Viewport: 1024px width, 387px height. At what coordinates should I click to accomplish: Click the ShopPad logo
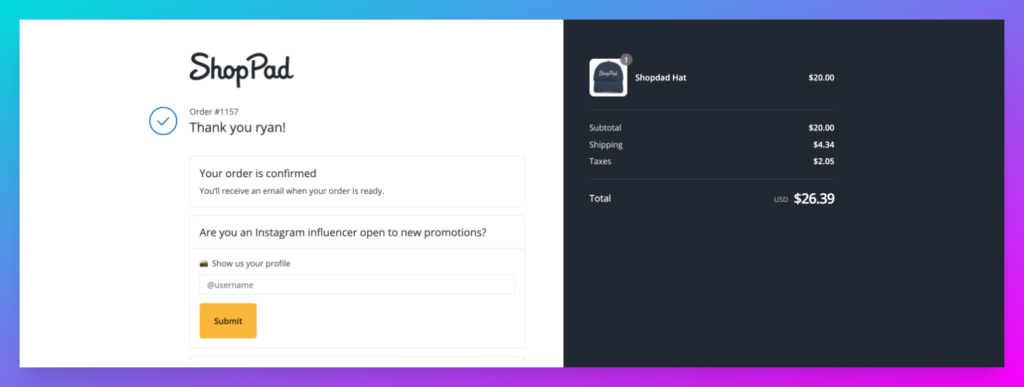242,69
